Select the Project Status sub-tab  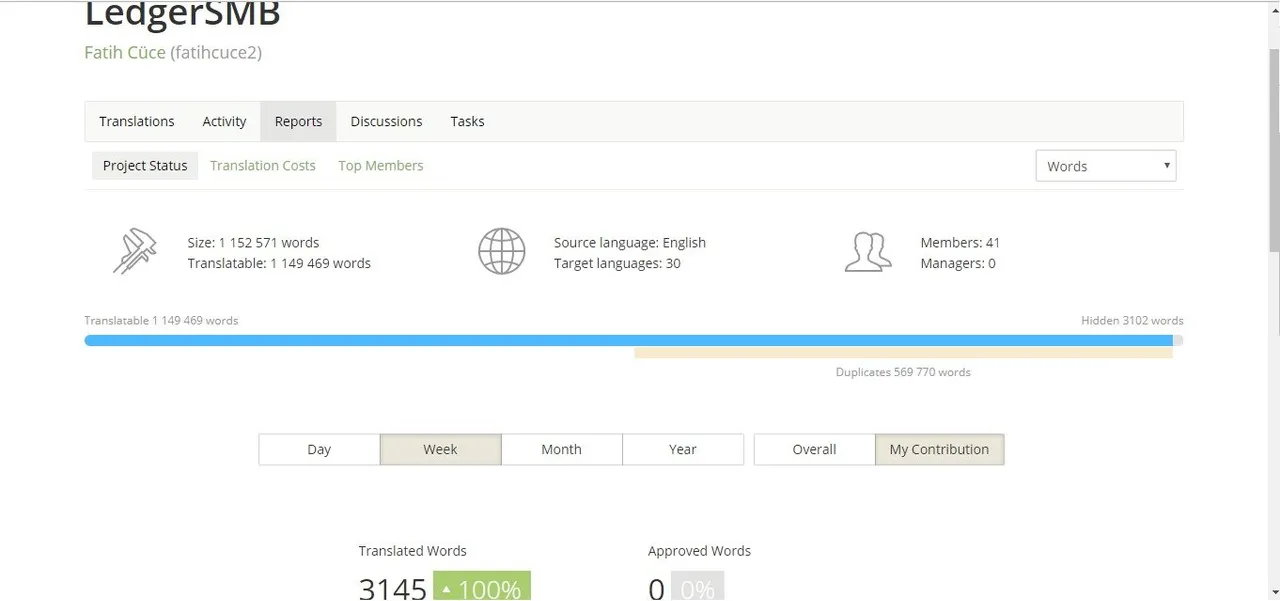tap(145, 166)
